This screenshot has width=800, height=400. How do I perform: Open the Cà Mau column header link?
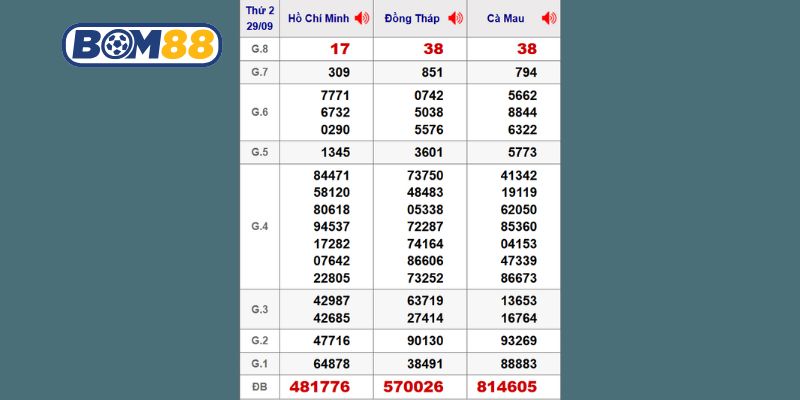click(x=505, y=18)
